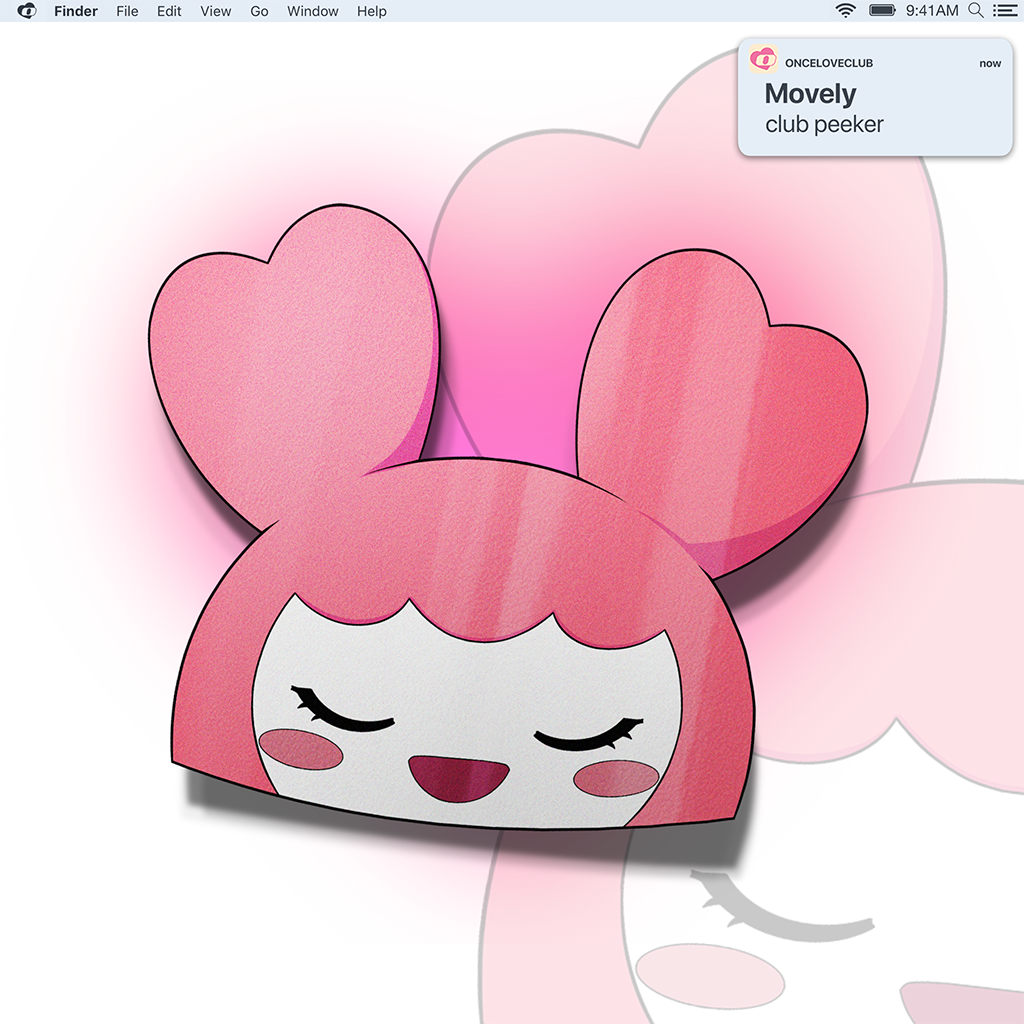Expand the Go menu
The image size is (1024, 1024).
(x=259, y=11)
